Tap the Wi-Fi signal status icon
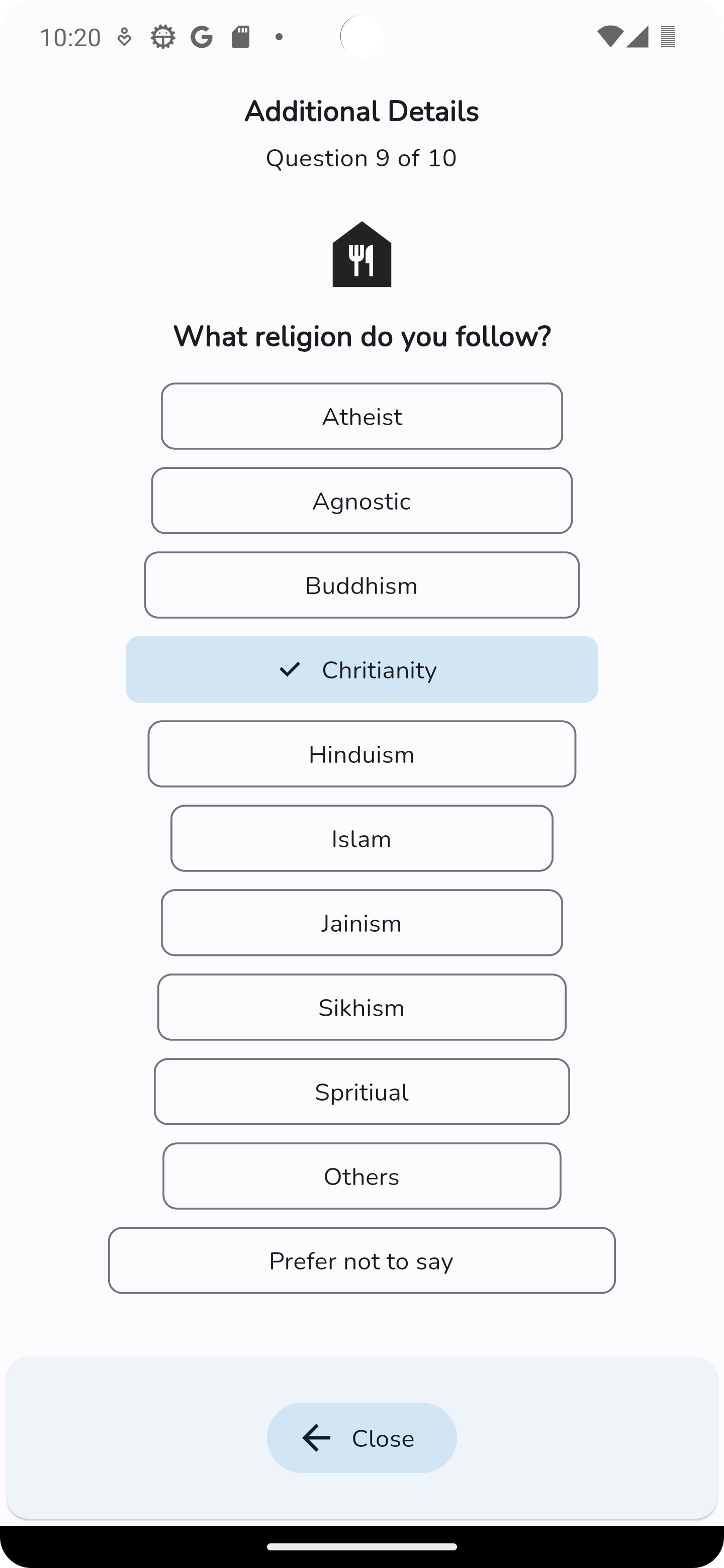This screenshot has height=1568, width=724. coord(609,37)
